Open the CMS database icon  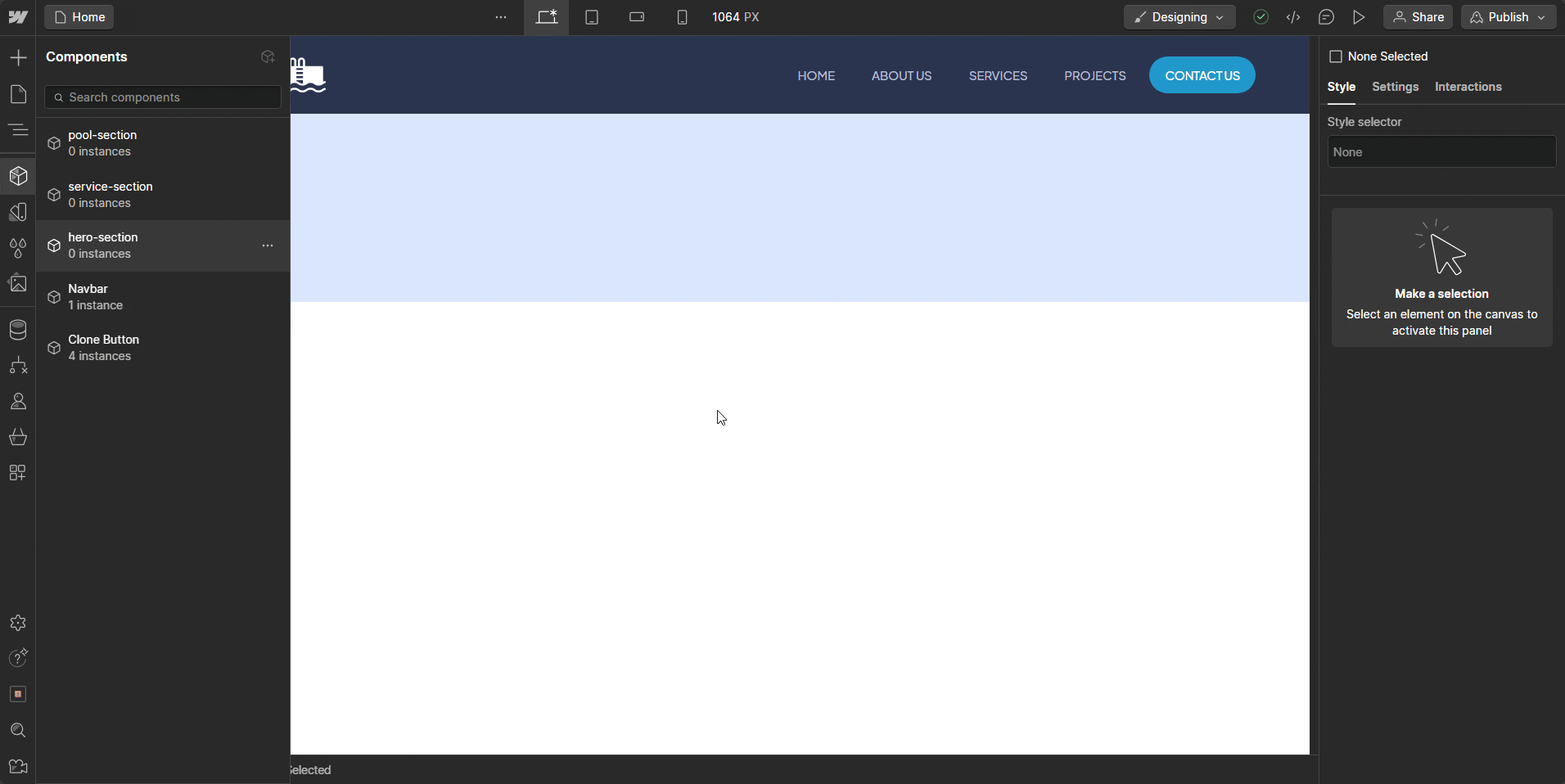18,330
